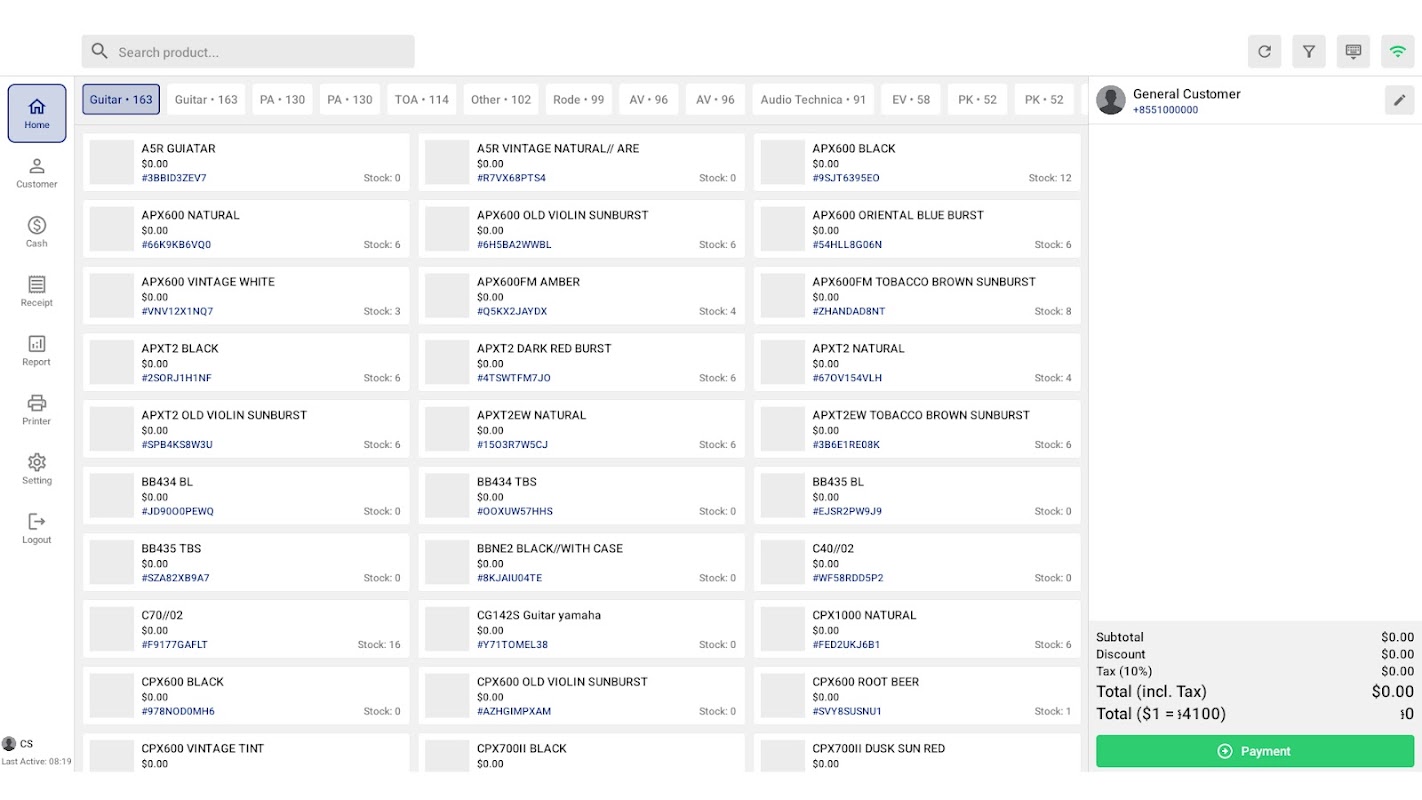Click the CPX700II DUSK SUN RED name
Viewport: 1422px width, 800px height.
tap(879, 748)
